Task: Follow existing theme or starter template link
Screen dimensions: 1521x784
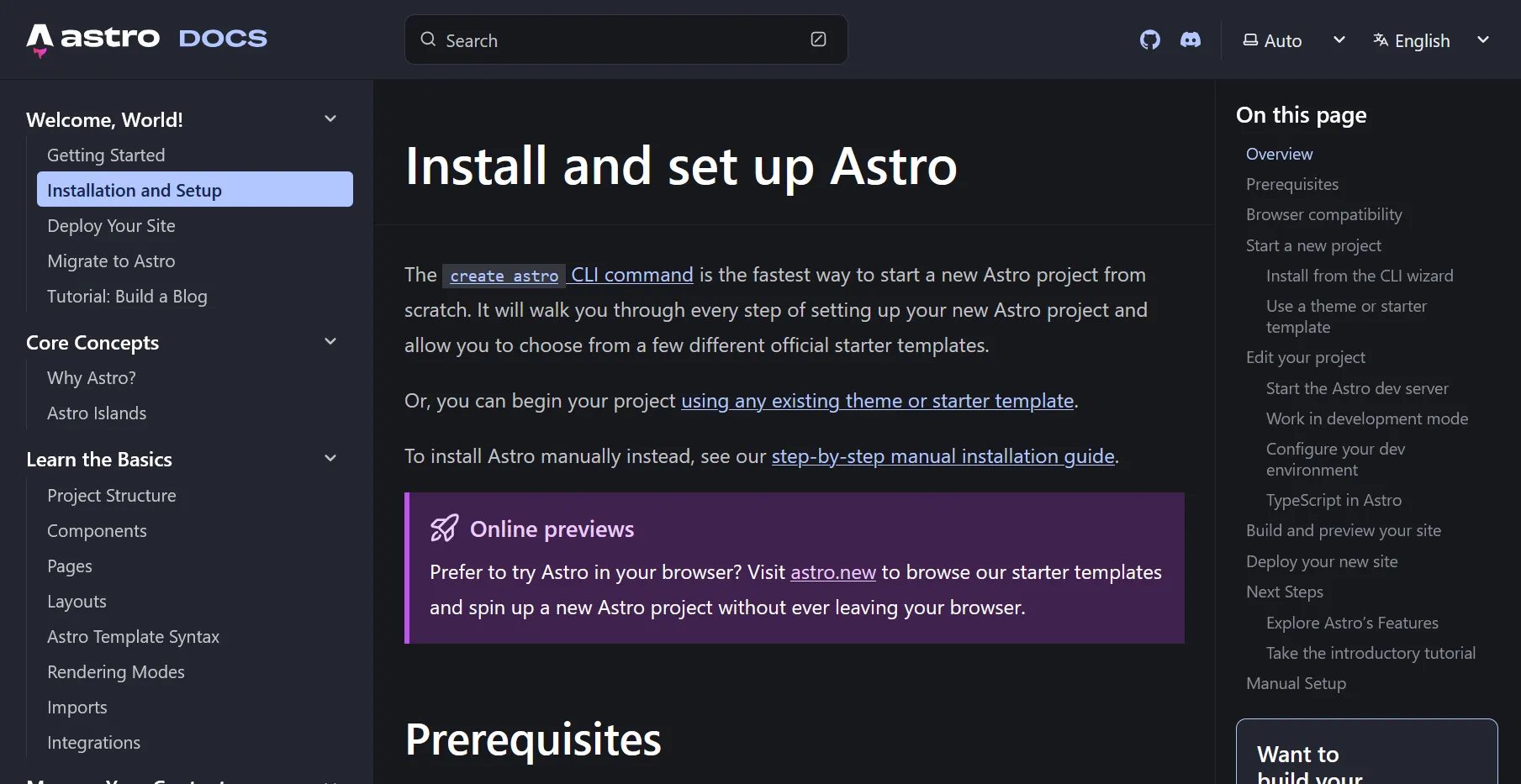Action: (877, 401)
